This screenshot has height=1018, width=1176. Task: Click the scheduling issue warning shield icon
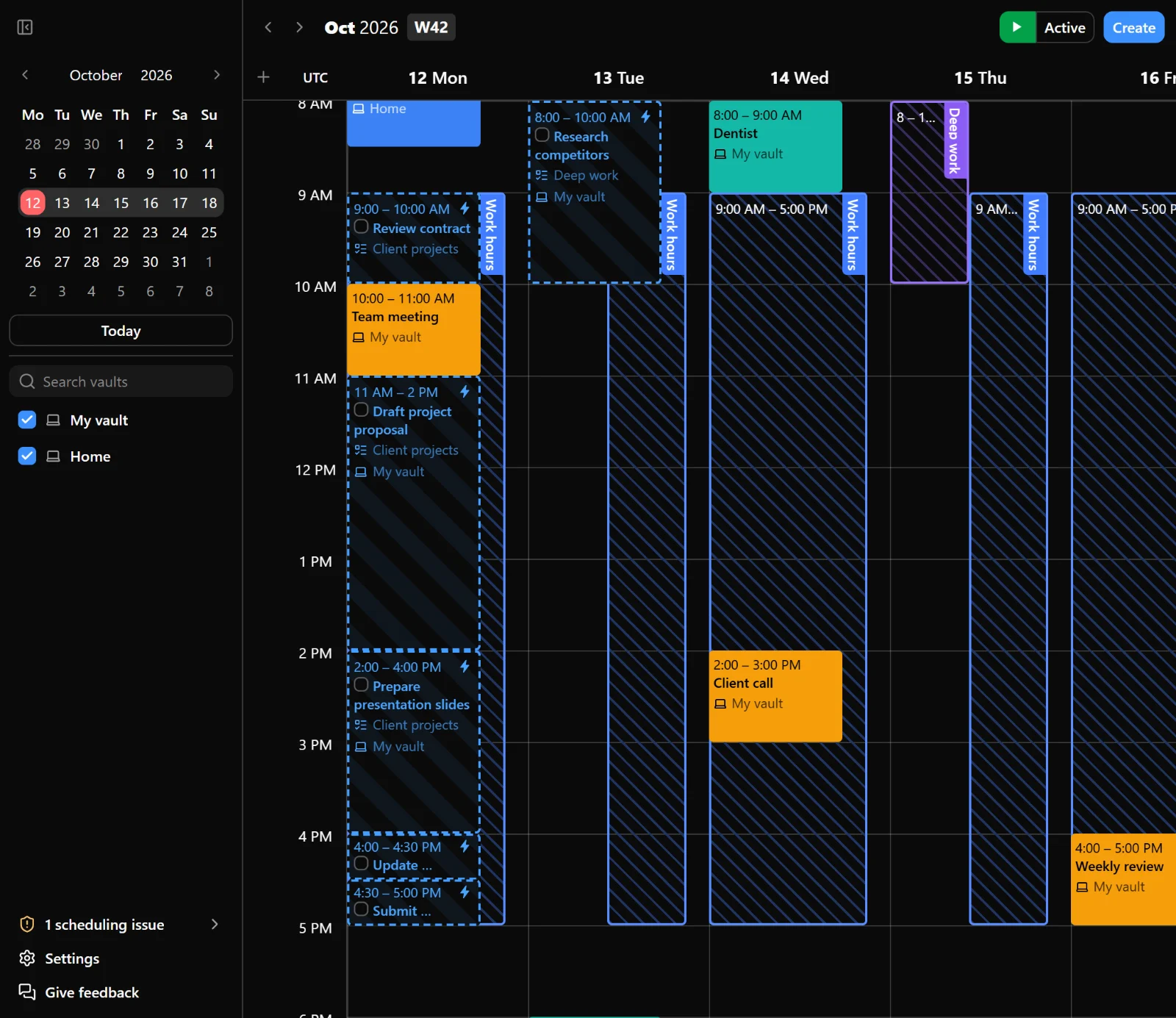click(27, 925)
